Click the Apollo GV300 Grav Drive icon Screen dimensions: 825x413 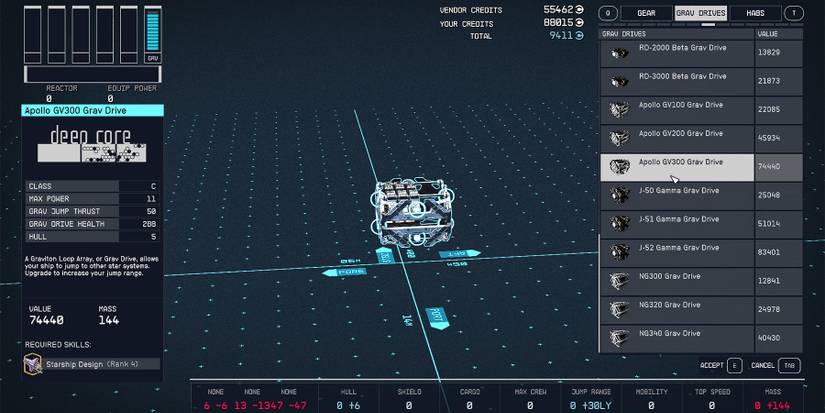pyautogui.click(x=619, y=167)
